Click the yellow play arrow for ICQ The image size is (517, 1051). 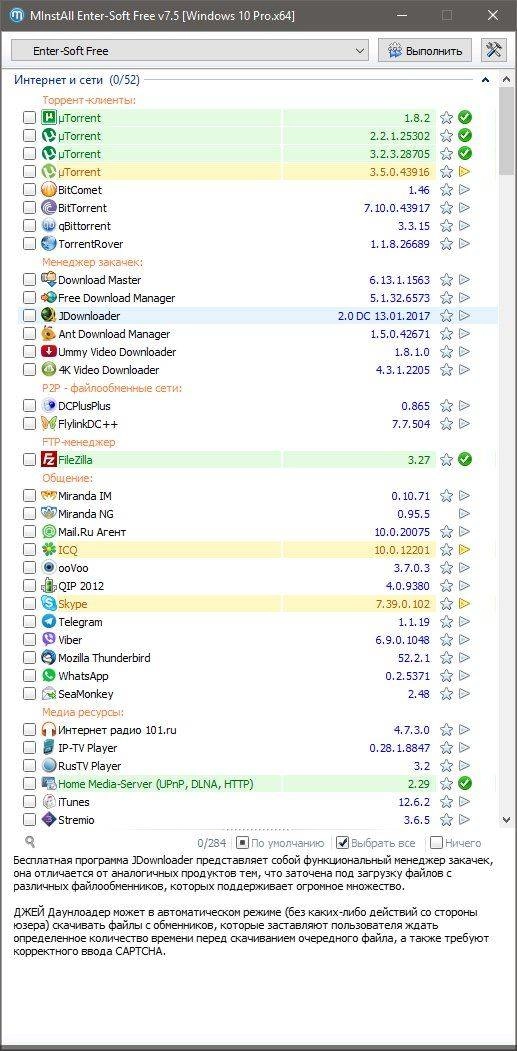(464, 550)
